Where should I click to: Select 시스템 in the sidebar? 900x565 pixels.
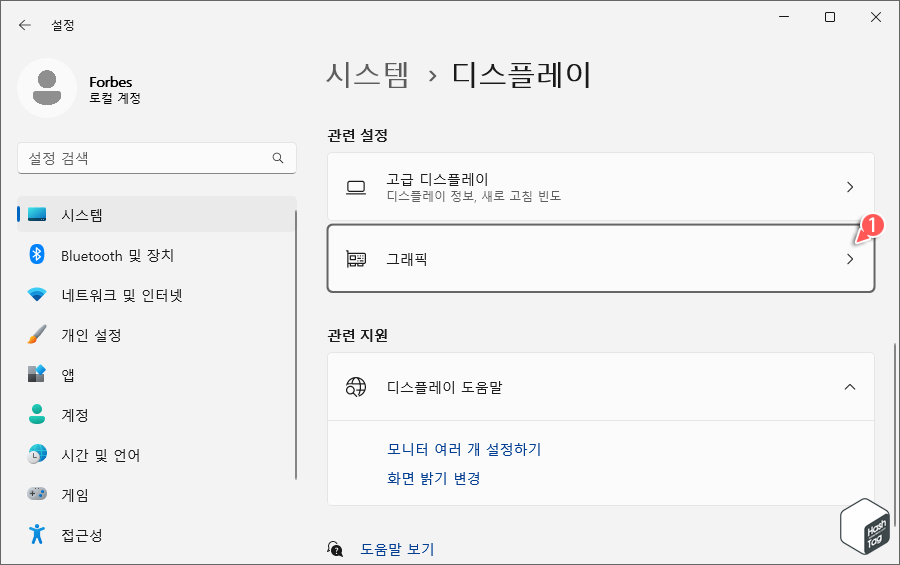(x=157, y=214)
